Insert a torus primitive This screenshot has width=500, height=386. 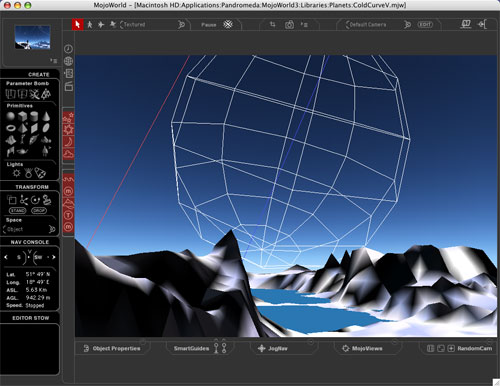pyautogui.click(x=11, y=128)
